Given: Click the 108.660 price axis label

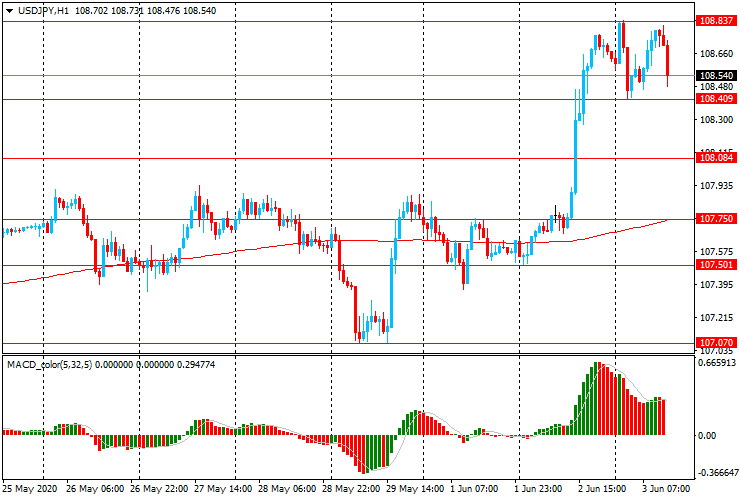Looking at the screenshot, I should [716, 54].
